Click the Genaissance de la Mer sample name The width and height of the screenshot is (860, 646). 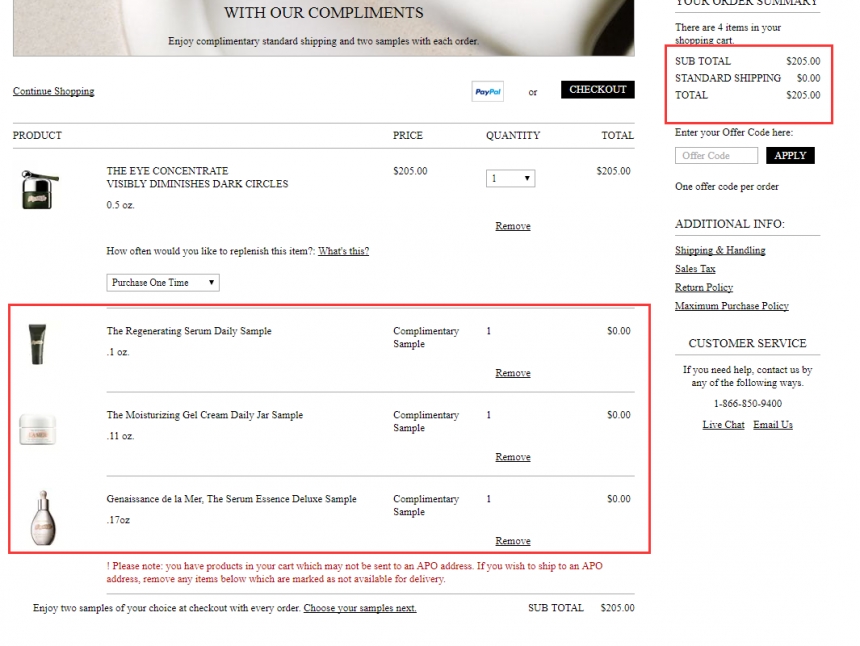[x=231, y=498]
